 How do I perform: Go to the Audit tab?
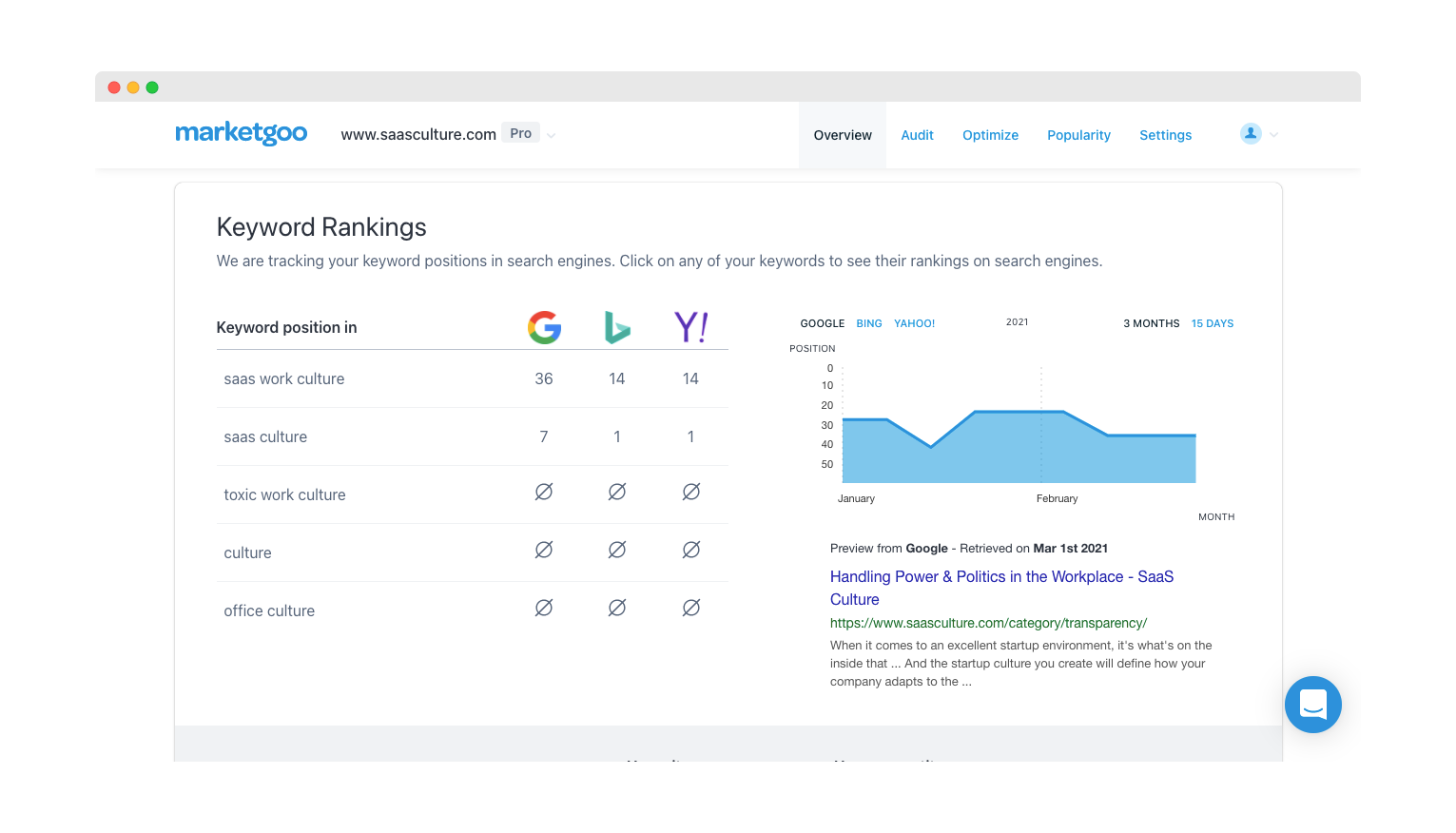(917, 135)
